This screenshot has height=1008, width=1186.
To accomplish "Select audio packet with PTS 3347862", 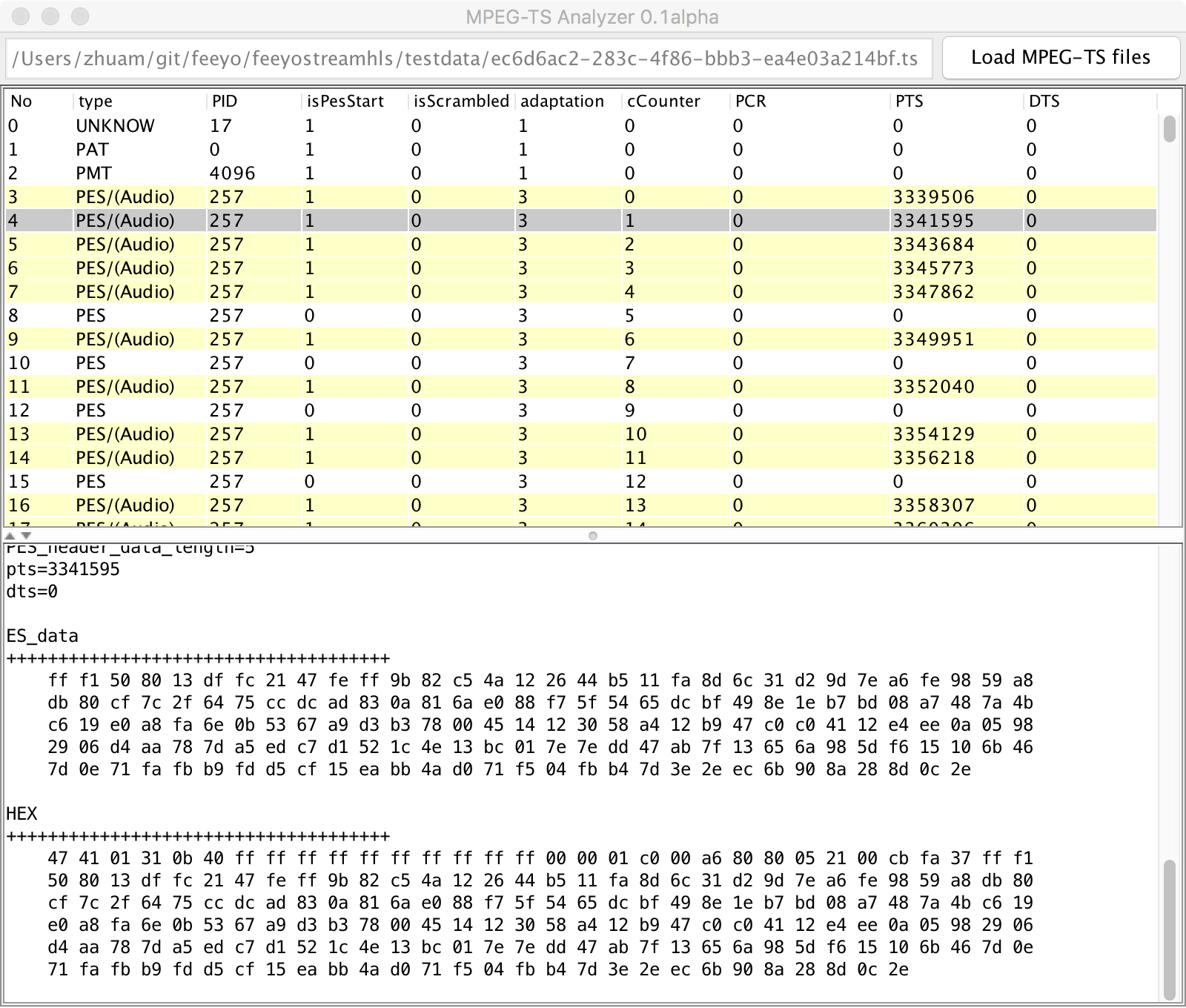I will click(581, 292).
